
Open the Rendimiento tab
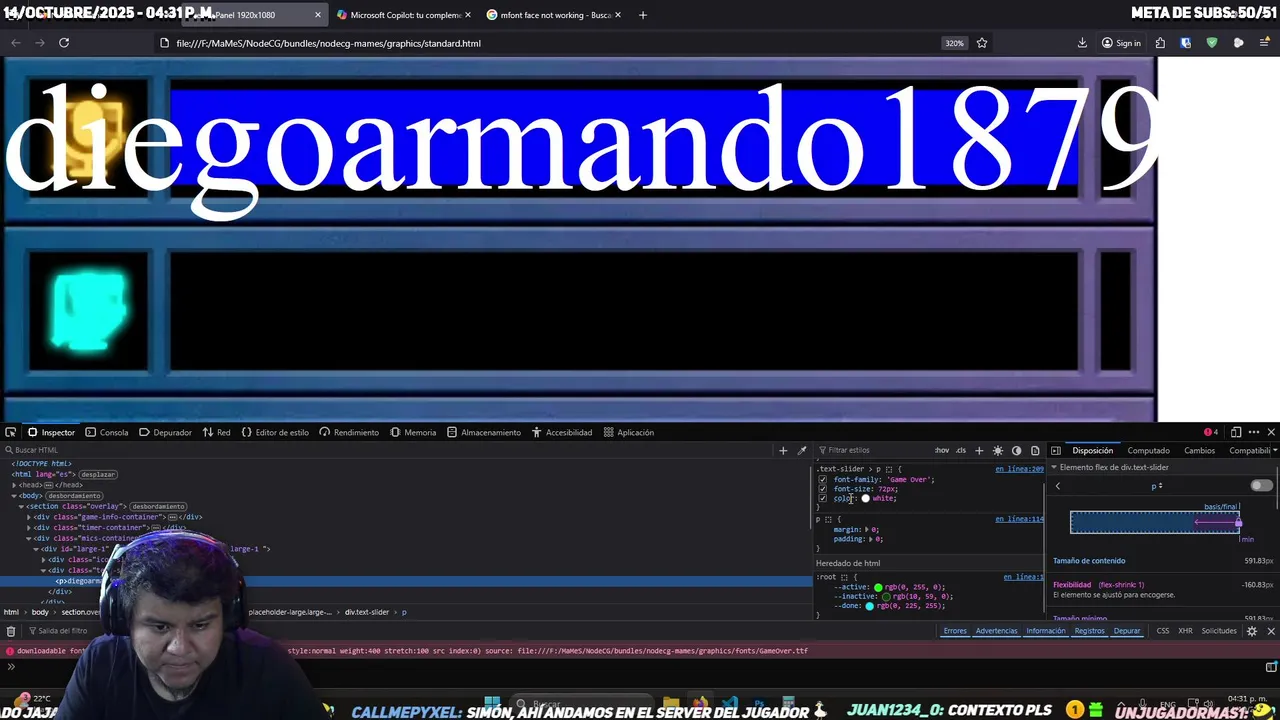[349, 432]
